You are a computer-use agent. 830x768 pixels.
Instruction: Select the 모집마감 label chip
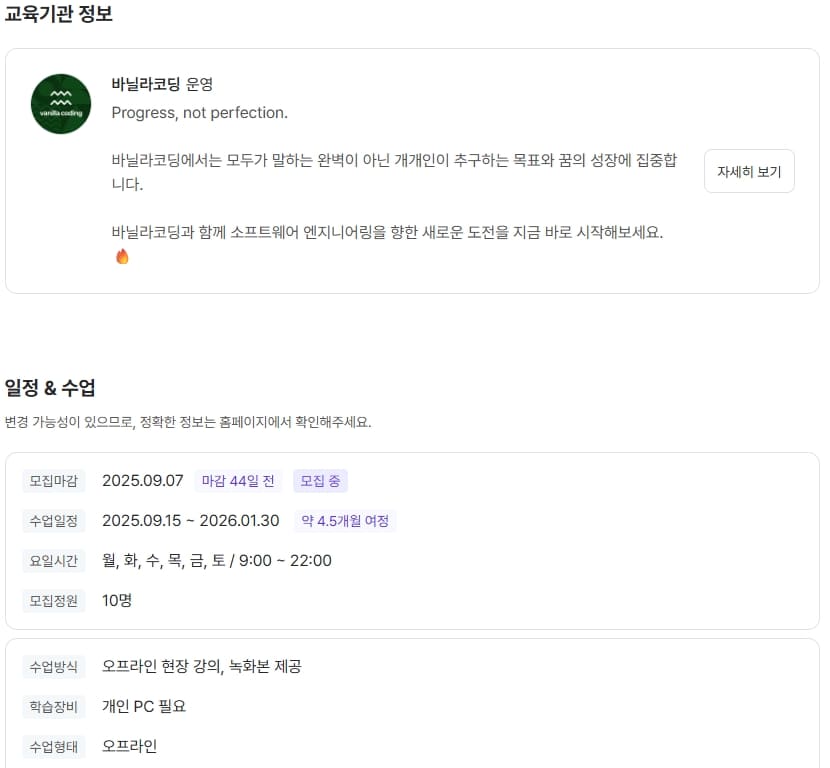[x=53, y=481]
